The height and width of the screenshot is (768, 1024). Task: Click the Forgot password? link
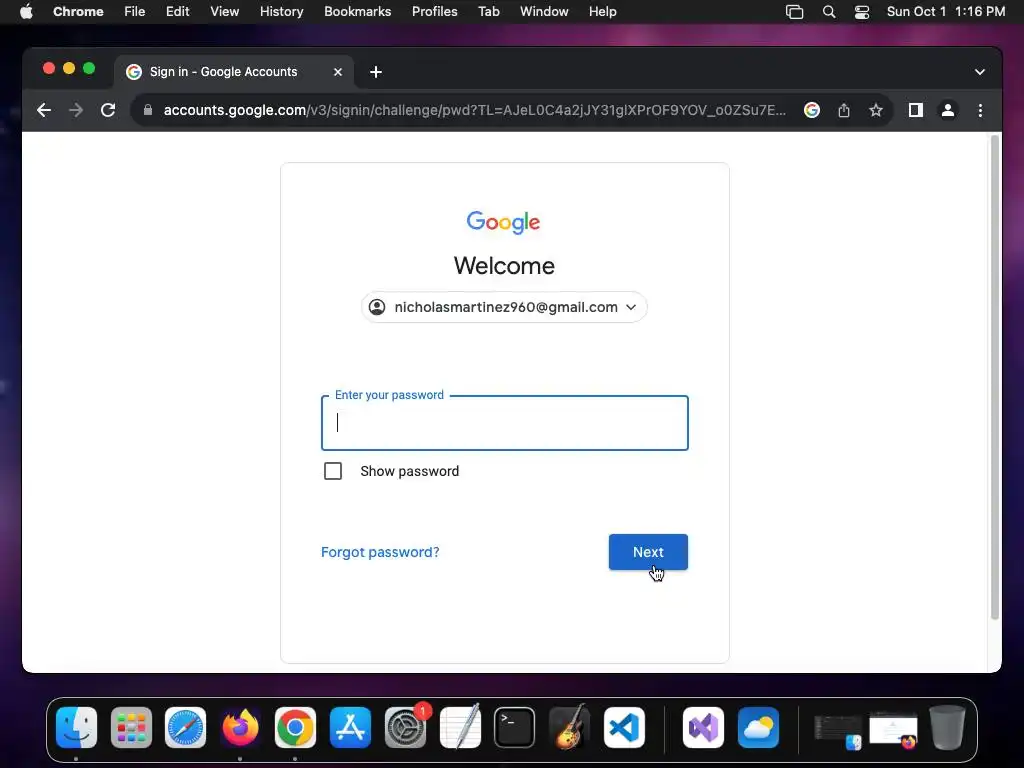(x=380, y=552)
